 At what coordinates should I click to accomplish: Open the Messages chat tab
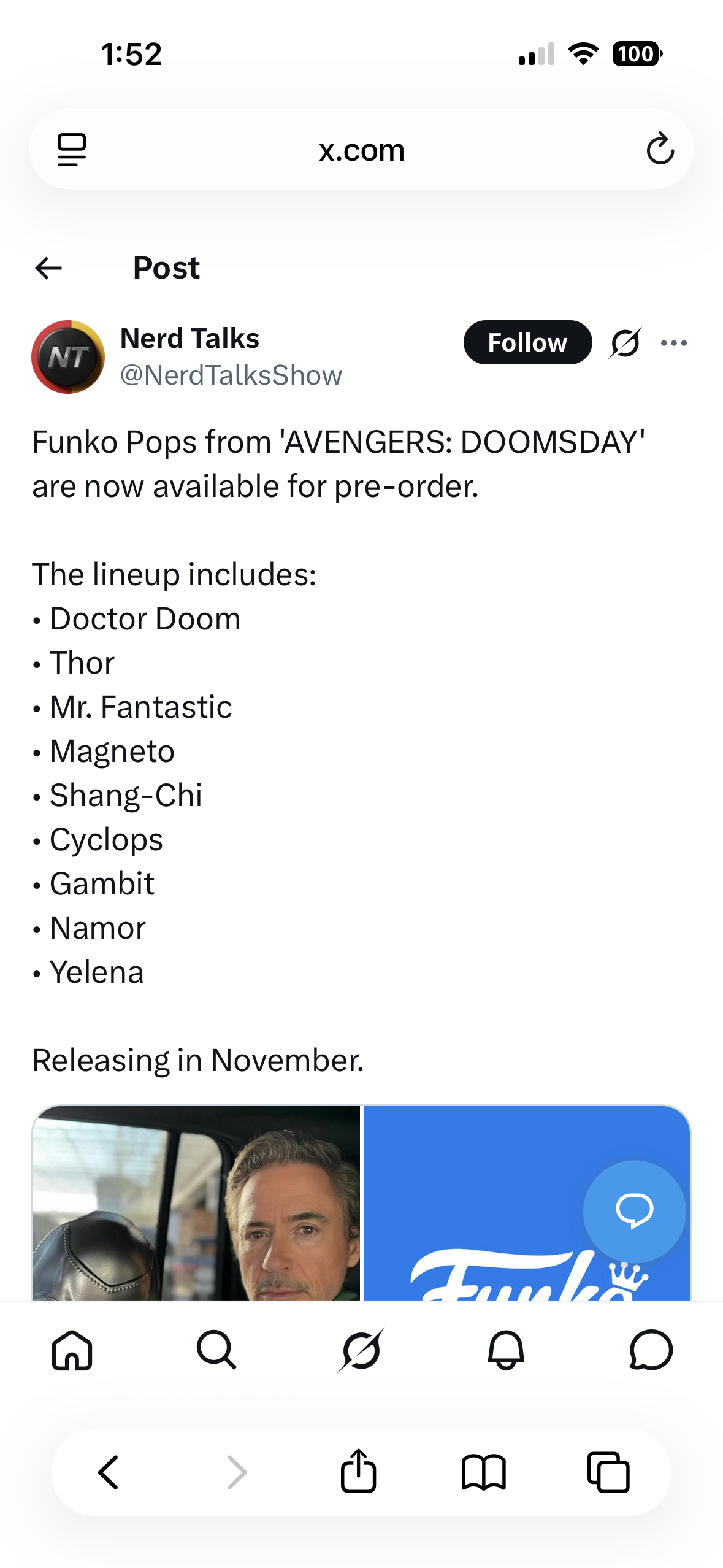coord(651,1350)
